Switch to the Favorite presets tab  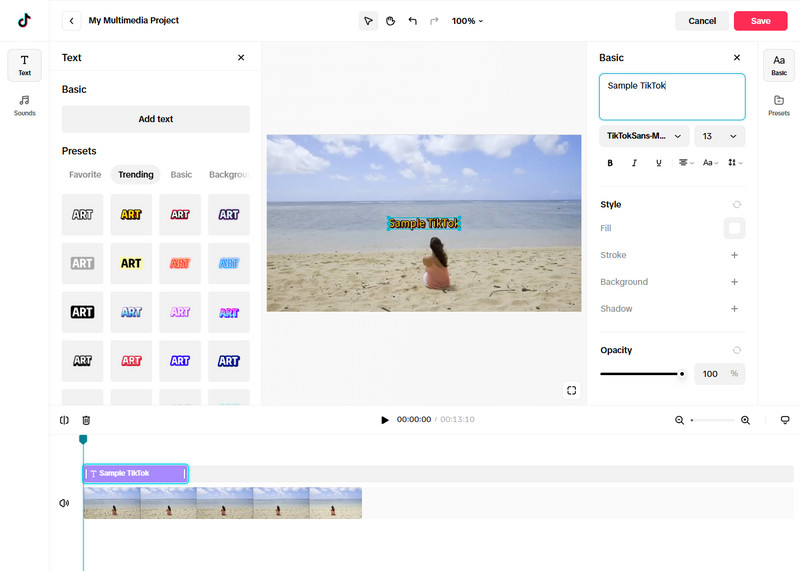point(85,175)
